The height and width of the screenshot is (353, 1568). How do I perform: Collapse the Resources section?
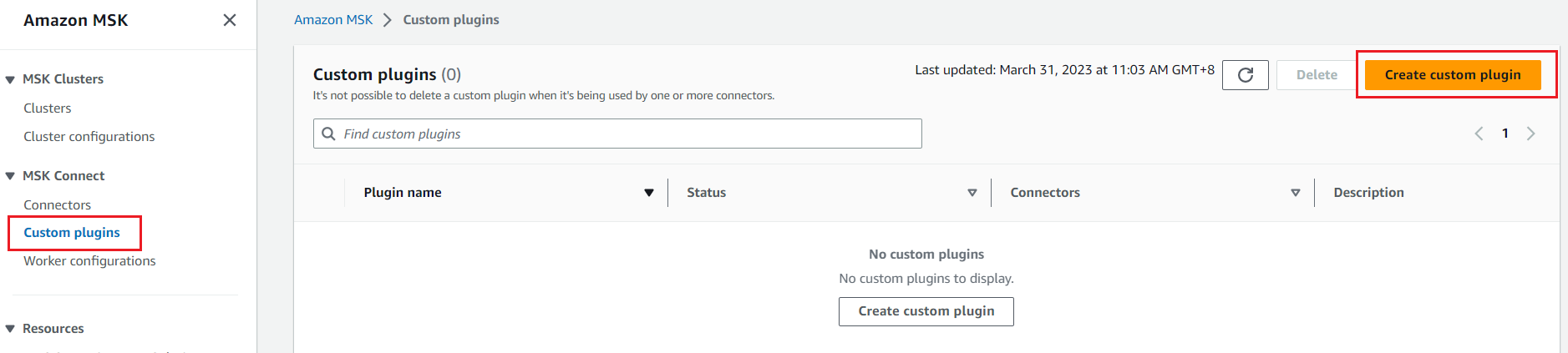point(10,329)
